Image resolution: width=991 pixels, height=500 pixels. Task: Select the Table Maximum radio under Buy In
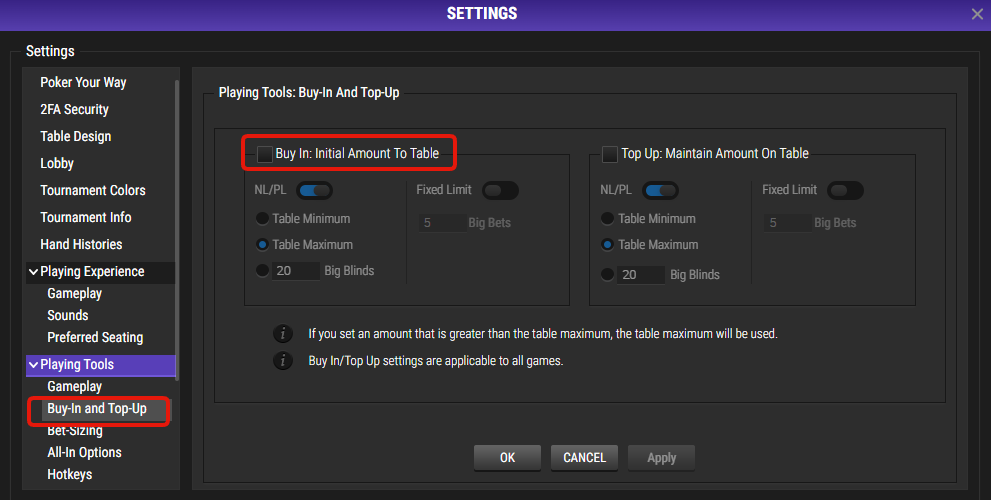click(x=262, y=245)
